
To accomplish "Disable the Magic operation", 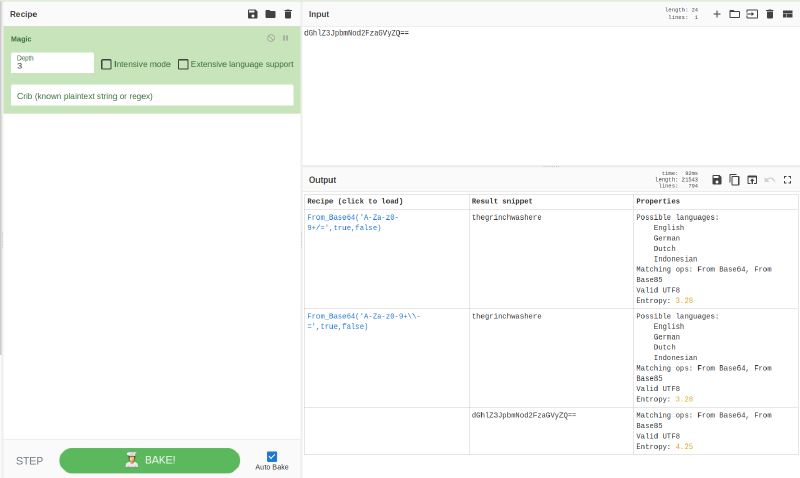I will 271,38.
